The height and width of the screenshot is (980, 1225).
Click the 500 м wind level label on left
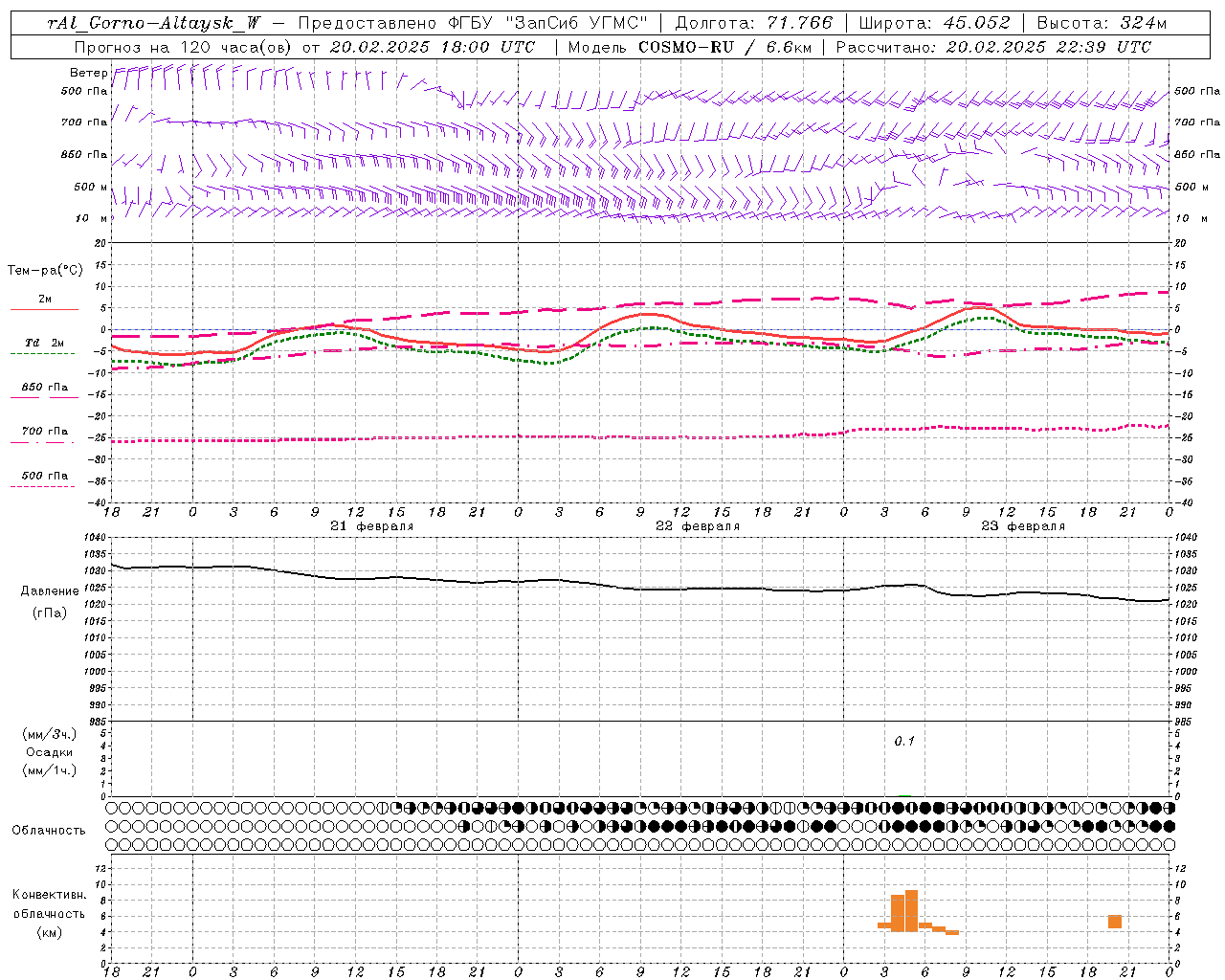tap(91, 187)
